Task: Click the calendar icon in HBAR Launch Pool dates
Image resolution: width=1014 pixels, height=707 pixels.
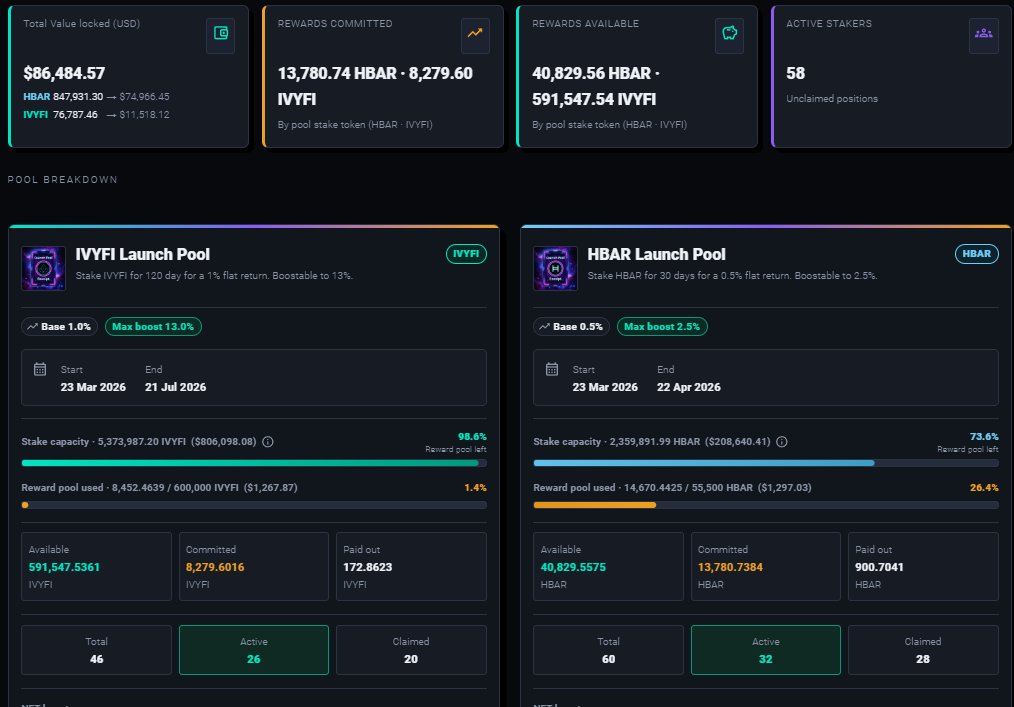Action: point(552,369)
